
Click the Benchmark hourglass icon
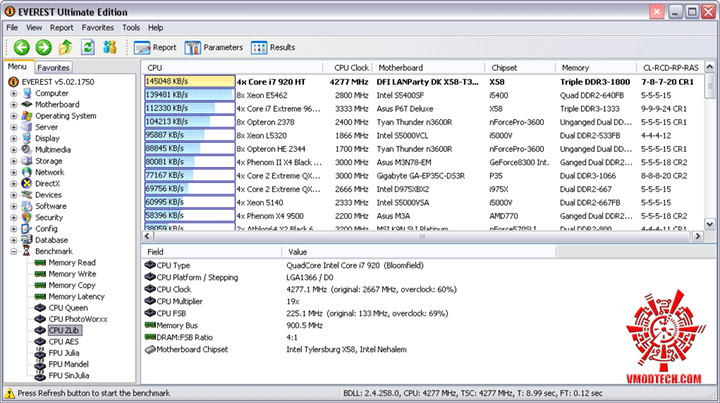(27, 251)
